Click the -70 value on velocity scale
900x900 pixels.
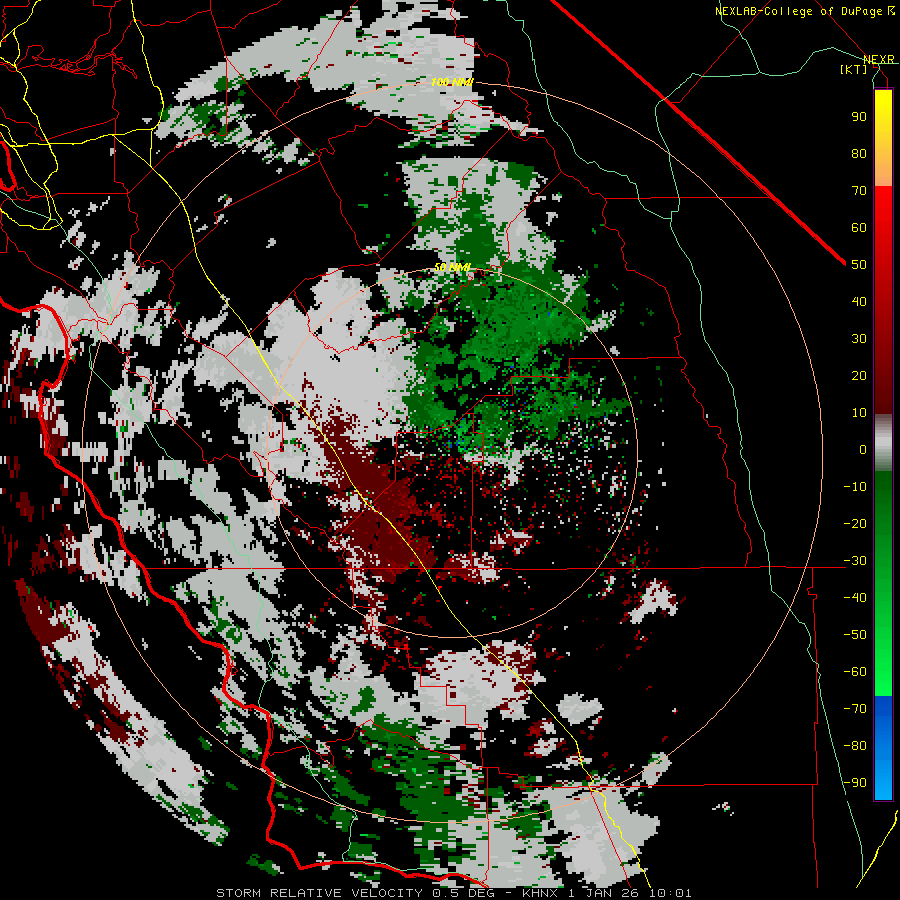point(855,709)
